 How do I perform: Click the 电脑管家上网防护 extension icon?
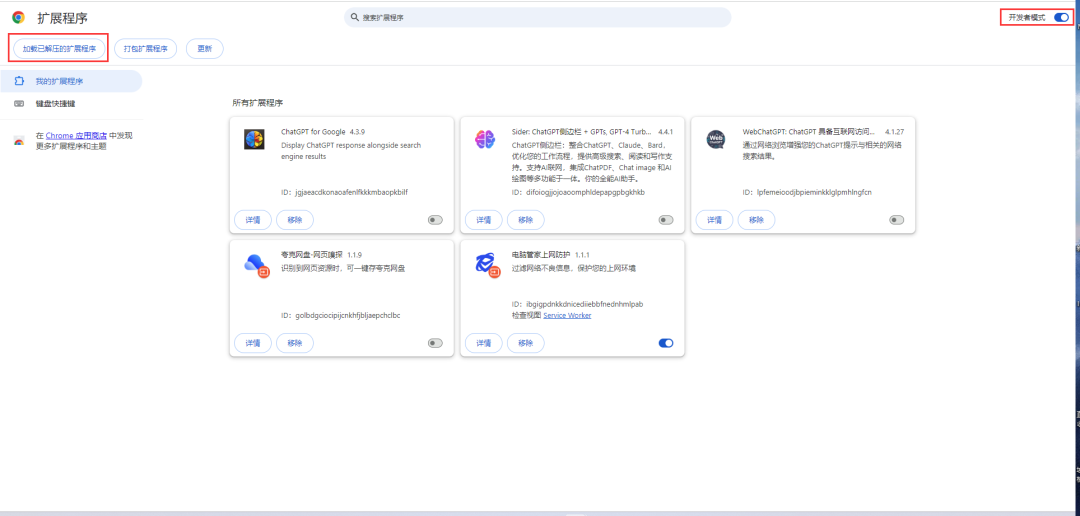pyautogui.click(x=487, y=264)
